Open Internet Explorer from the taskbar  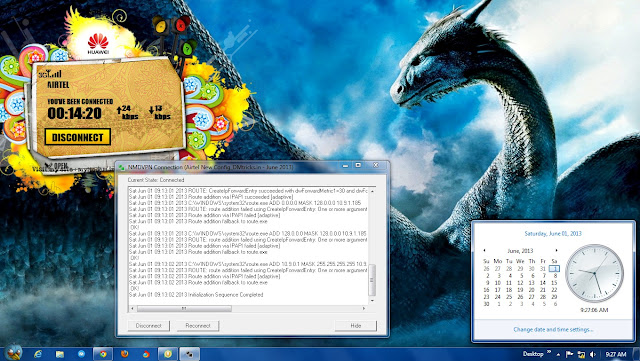38,354
